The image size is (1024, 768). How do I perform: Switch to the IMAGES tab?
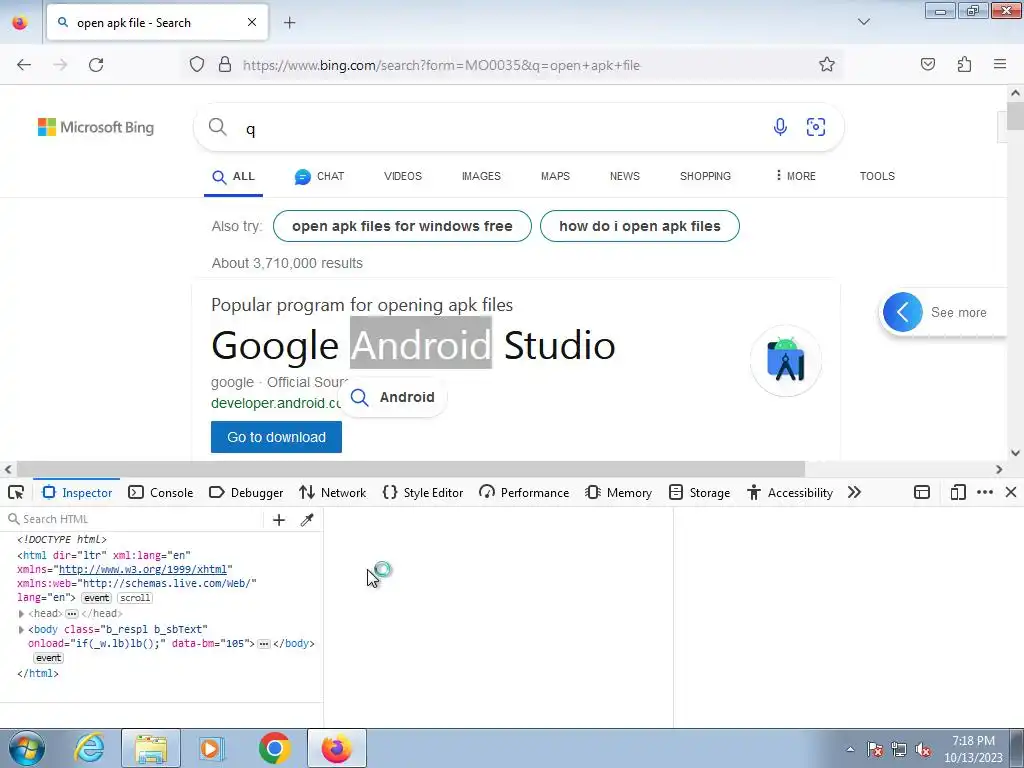[x=481, y=176]
